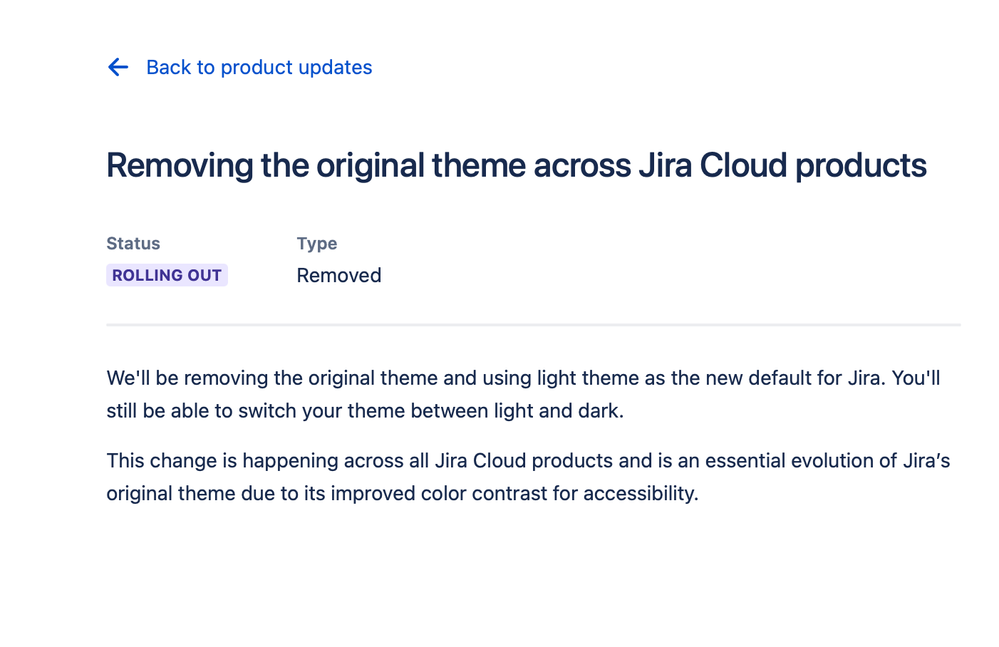Click the Status label
999x647 pixels.
click(133, 243)
